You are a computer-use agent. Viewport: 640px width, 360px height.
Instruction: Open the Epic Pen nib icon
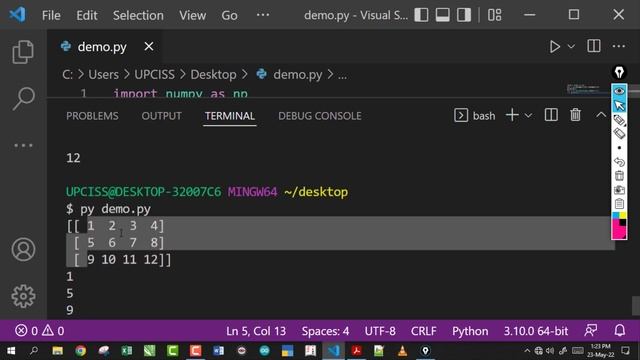click(619, 72)
